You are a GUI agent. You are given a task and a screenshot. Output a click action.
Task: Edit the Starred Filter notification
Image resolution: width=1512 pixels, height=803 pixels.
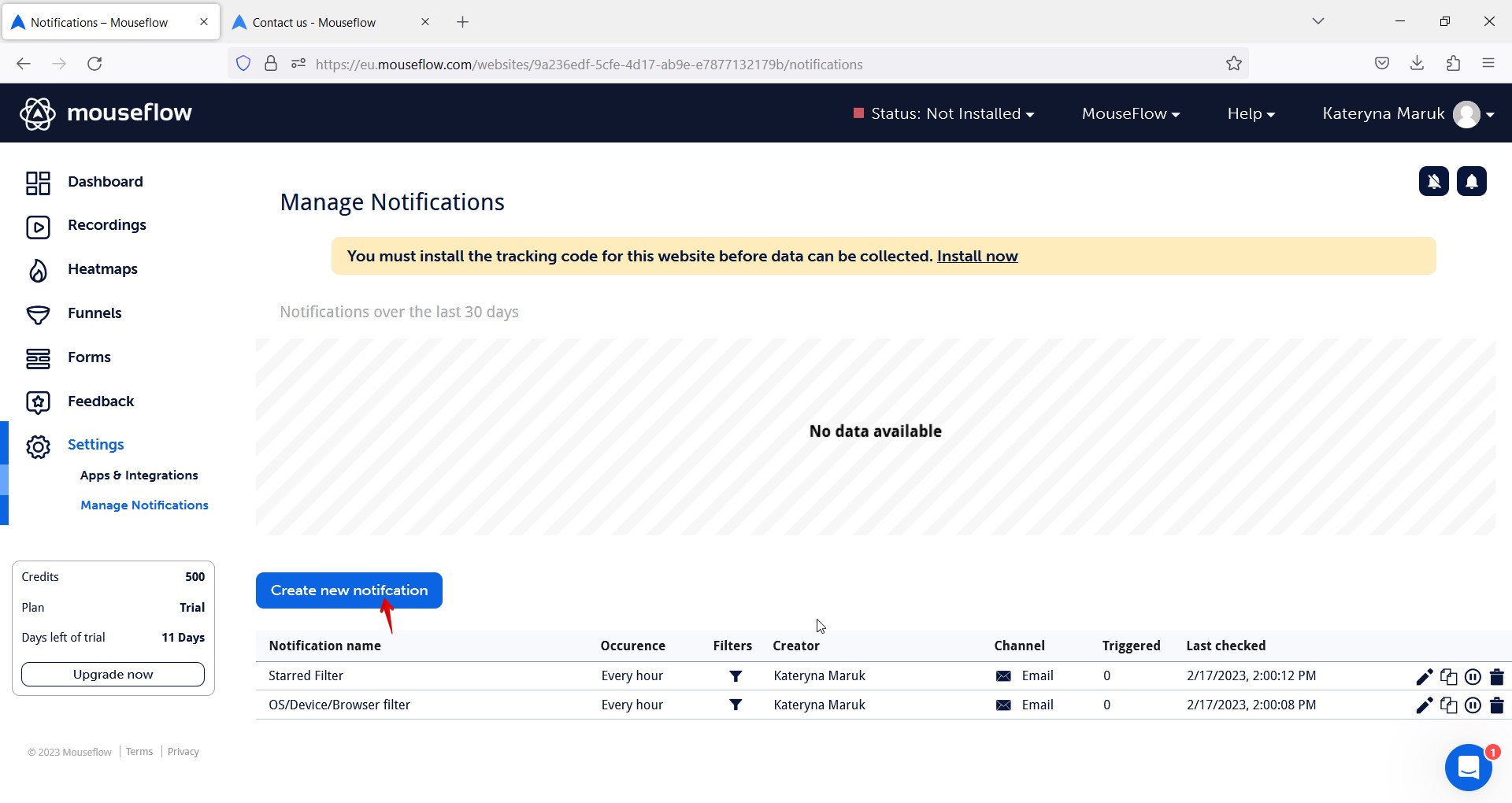click(1424, 676)
